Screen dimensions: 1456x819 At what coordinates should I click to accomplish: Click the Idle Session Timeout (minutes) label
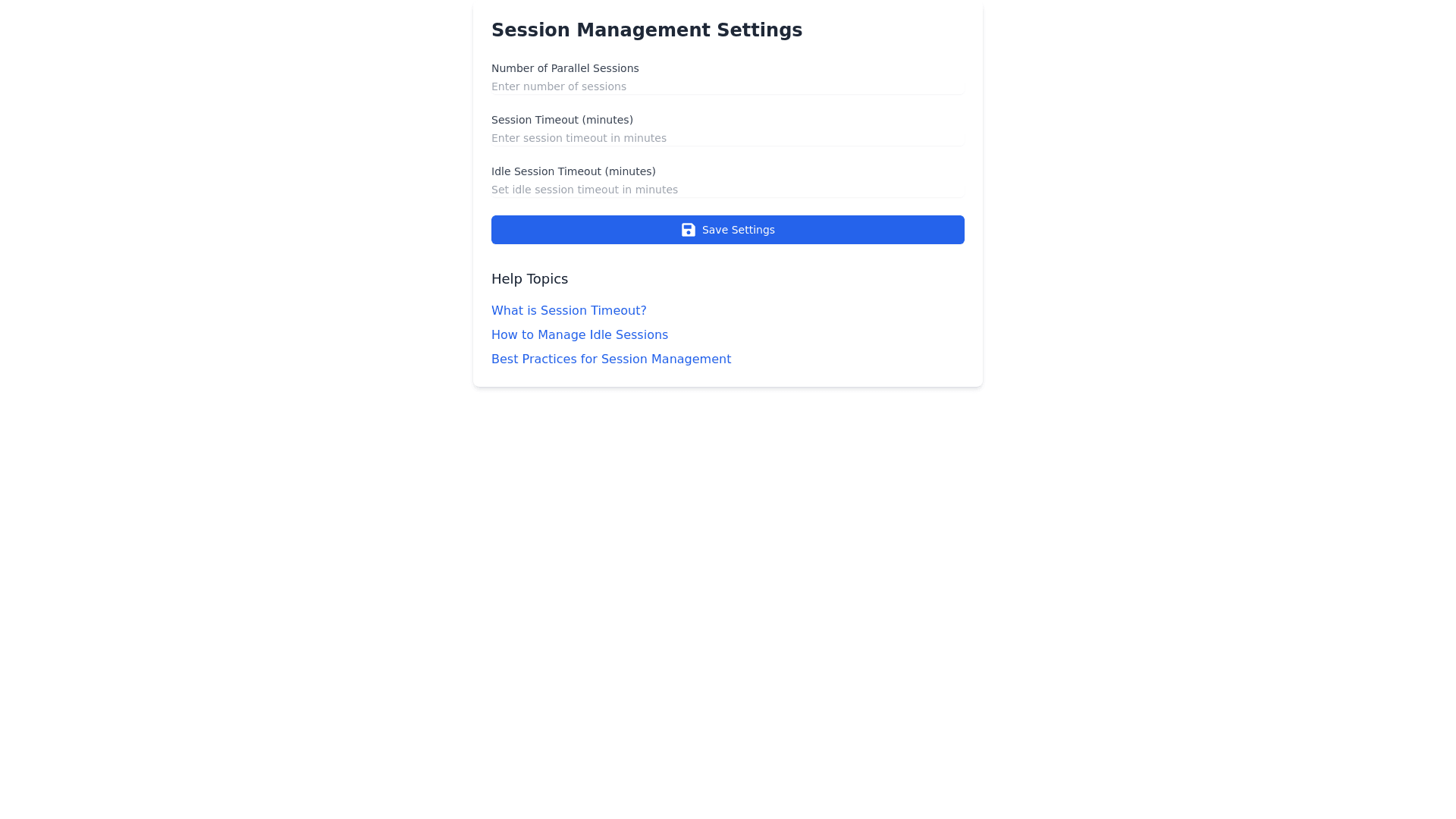click(573, 171)
